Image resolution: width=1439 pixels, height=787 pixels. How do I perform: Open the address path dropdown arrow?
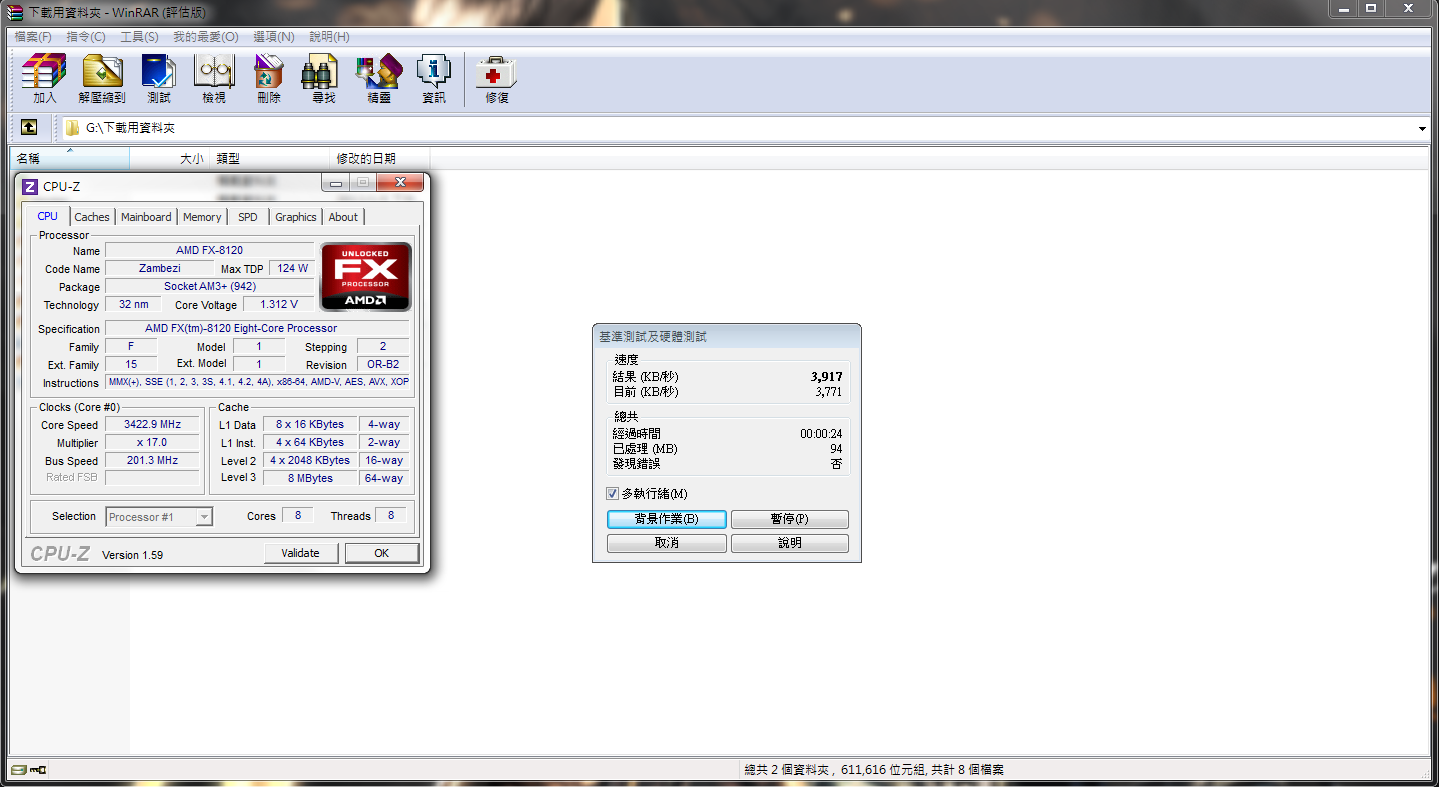click(x=1422, y=129)
